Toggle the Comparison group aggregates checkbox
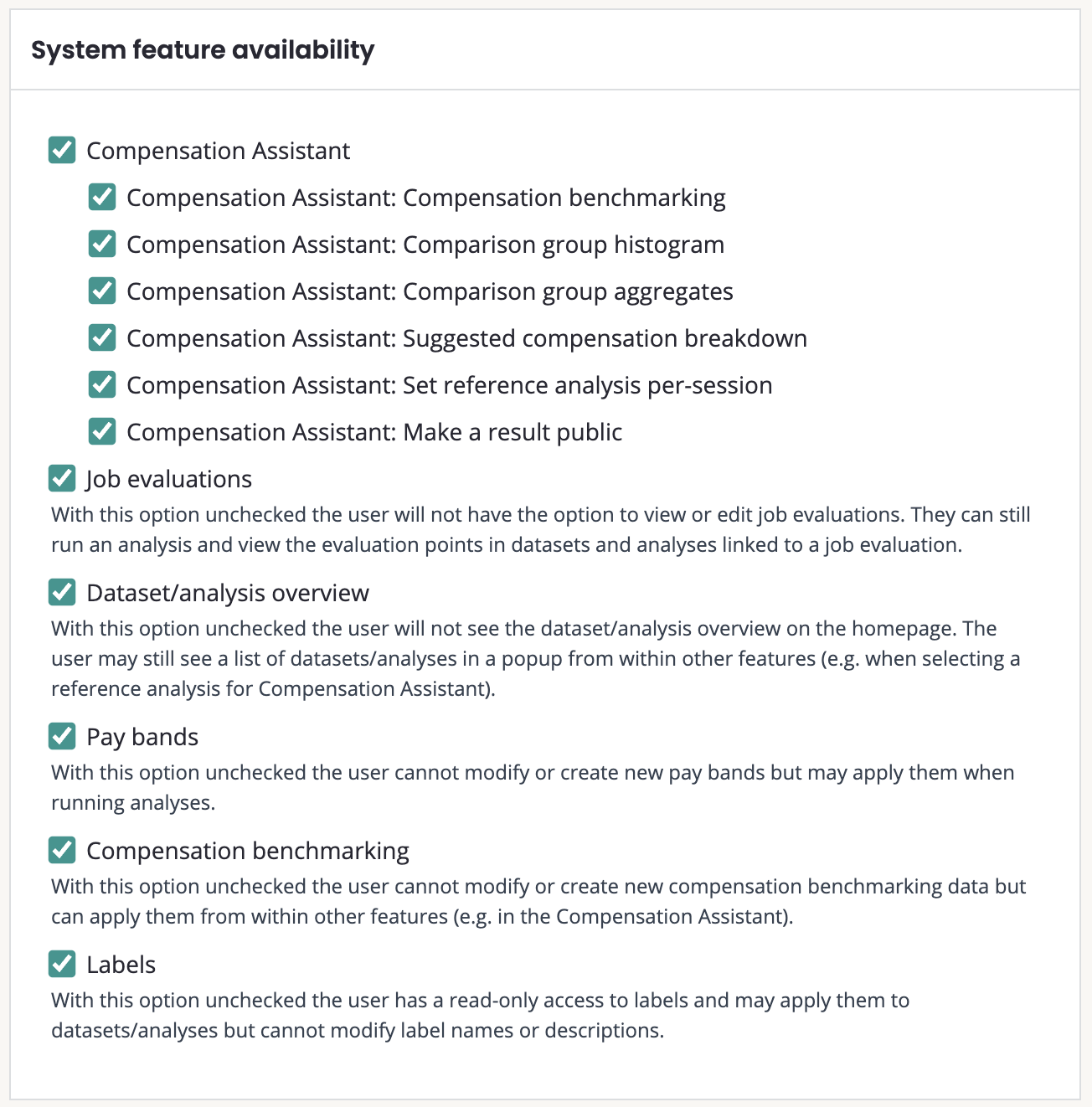This screenshot has height=1107, width=1092. pos(102,291)
